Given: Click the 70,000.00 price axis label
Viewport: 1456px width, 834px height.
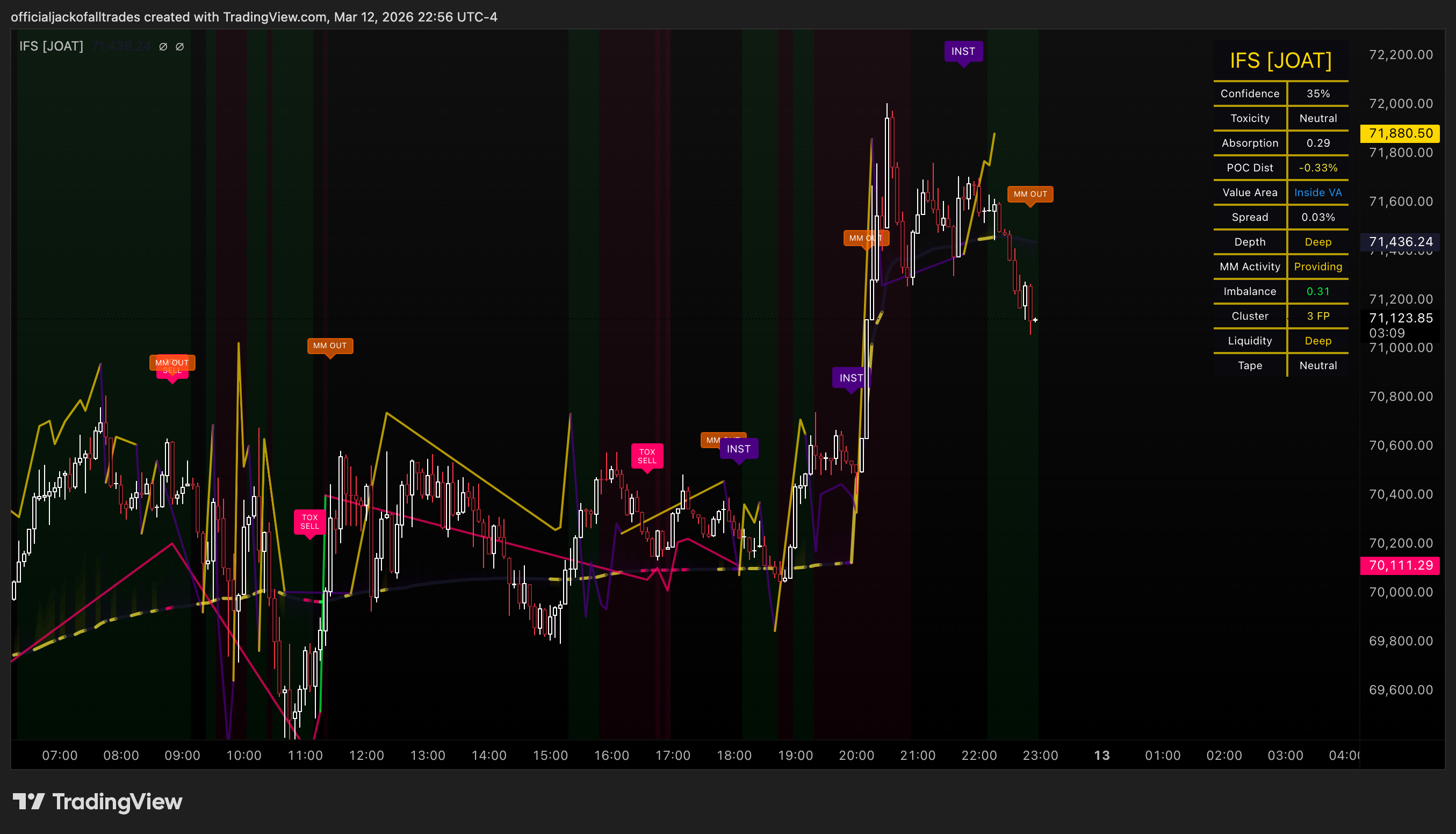Looking at the screenshot, I should pyautogui.click(x=1401, y=592).
